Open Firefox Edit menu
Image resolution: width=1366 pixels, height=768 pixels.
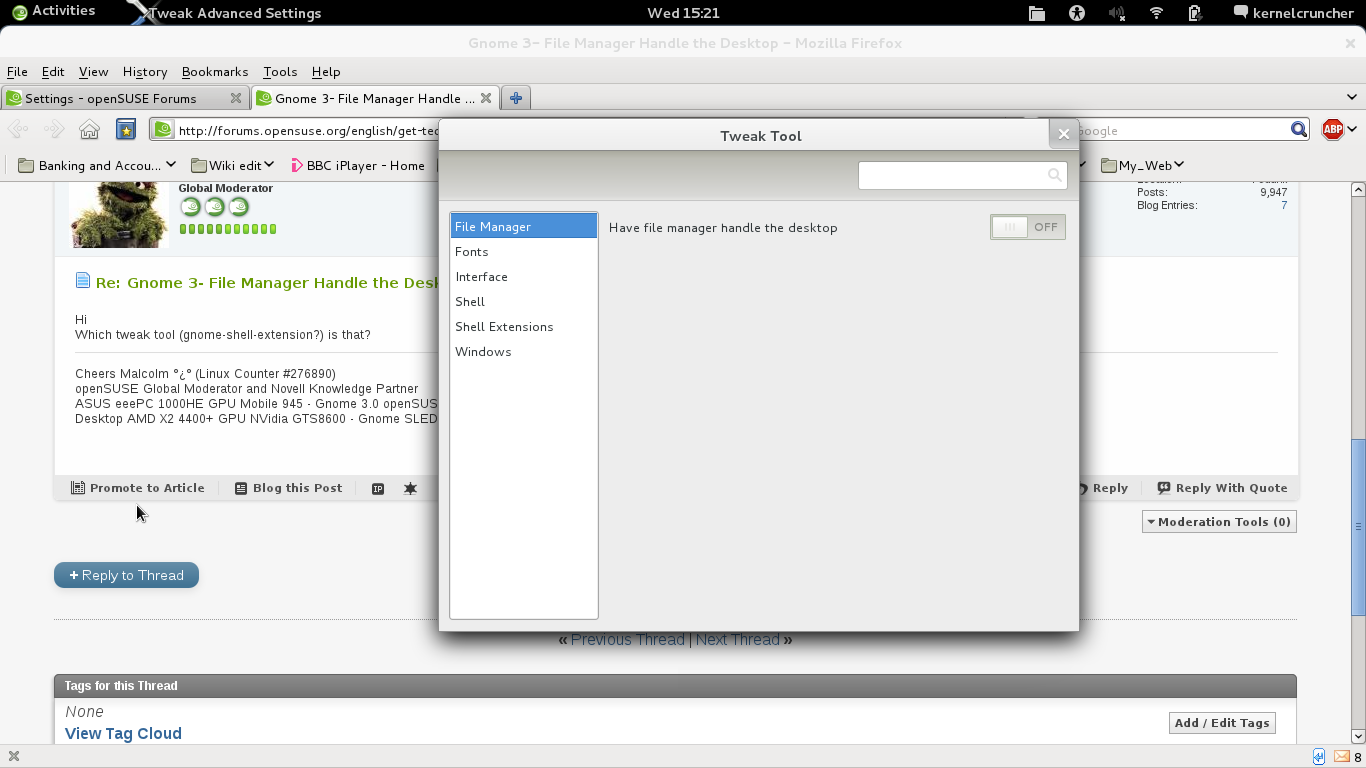[53, 72]
